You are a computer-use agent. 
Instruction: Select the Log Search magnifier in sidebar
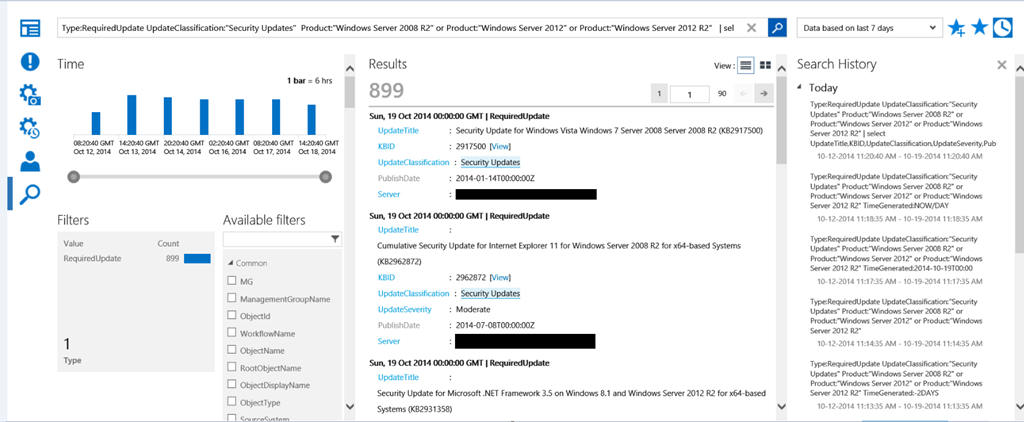click(31, 193)
